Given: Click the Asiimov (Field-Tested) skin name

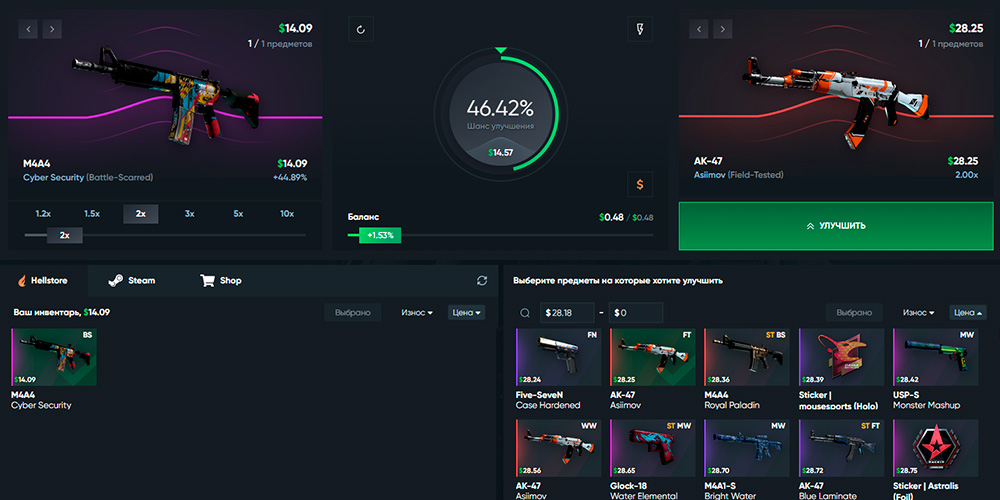Looking at the screenshot, I should click(x=739, y=175).
